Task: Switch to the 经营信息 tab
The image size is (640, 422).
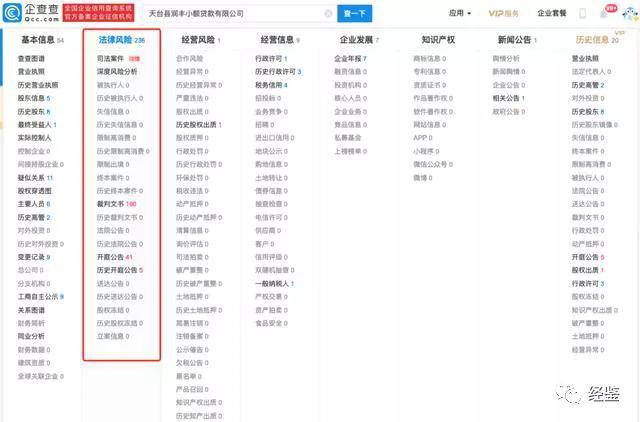Action: [x=280, y=40]
